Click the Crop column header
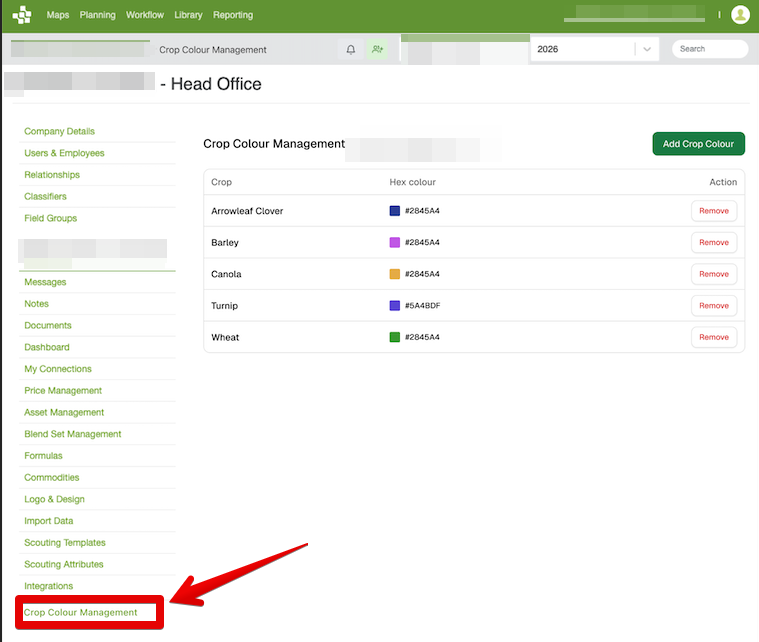 click(x=221, y=182)
